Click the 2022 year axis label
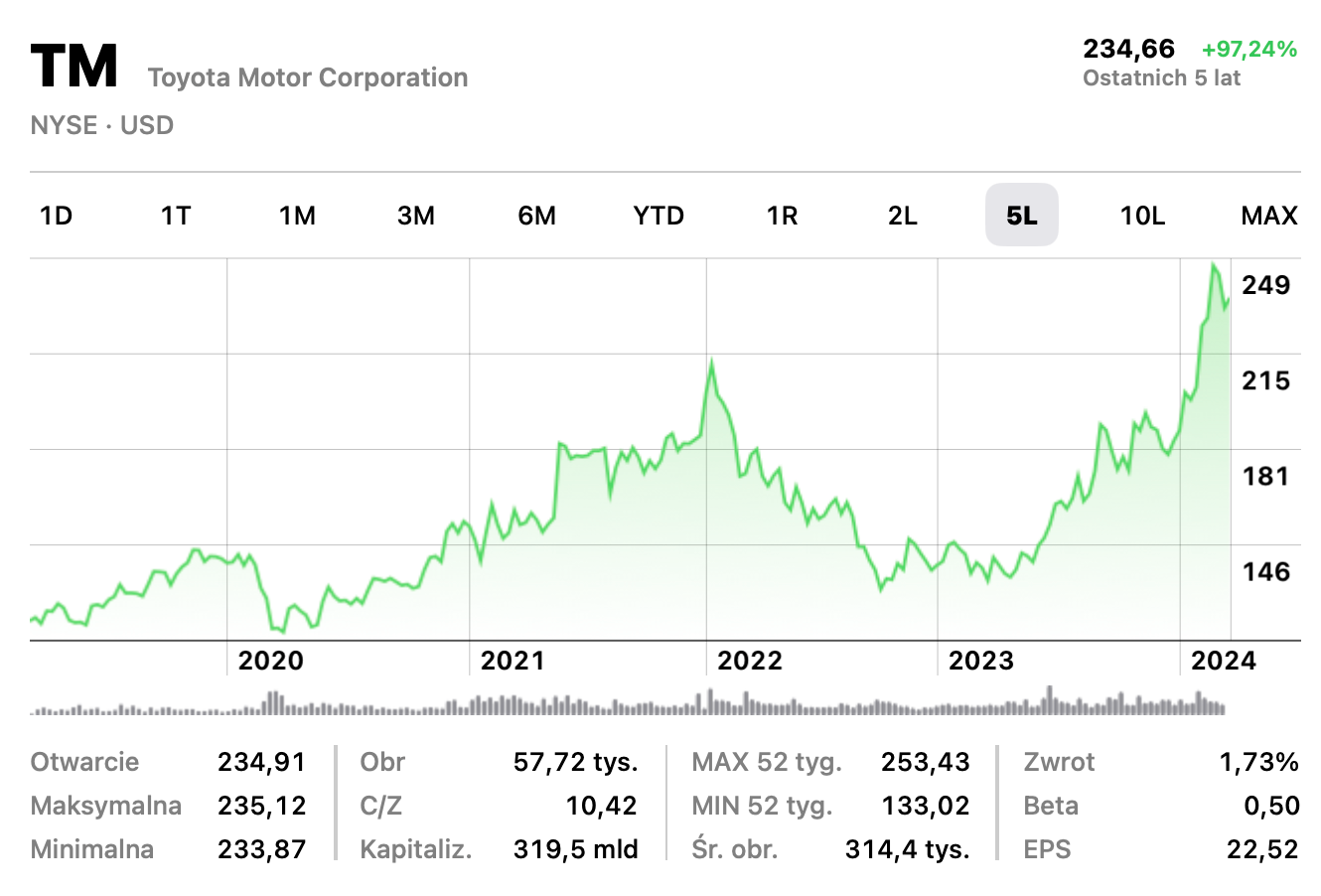The image size is (1321, 896). coord(750,661)
